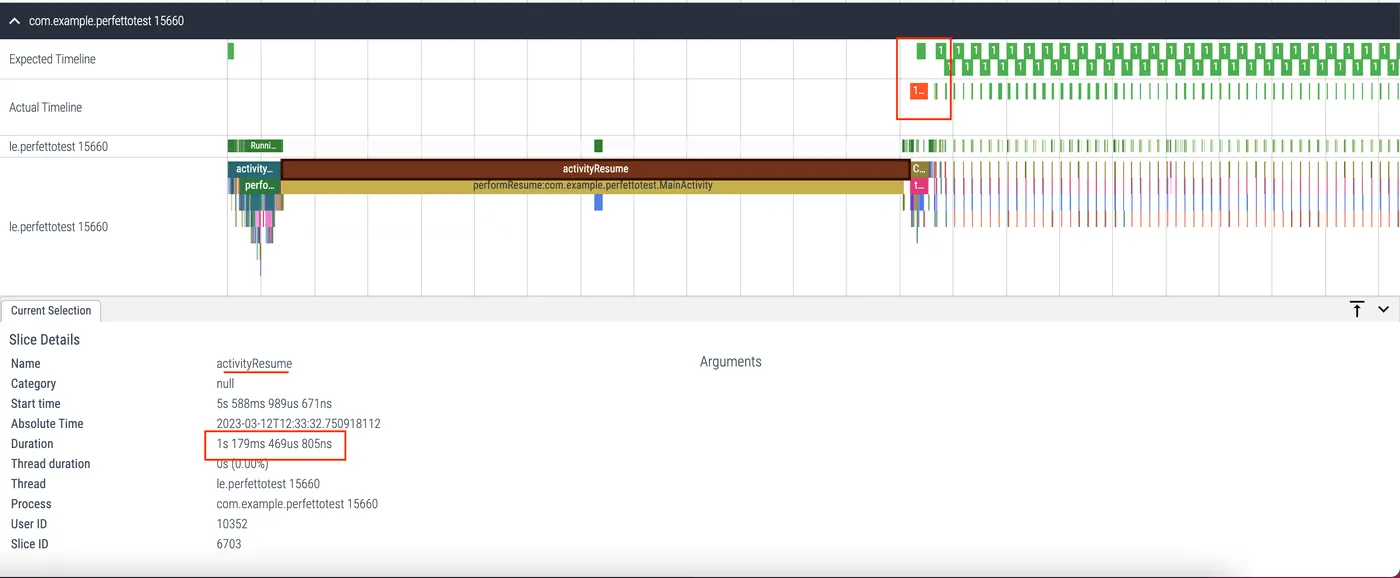The image size is (1400, 578).
Task: Collapse the com.example.perfettotest process group chevron
Action: coord(14,20)
